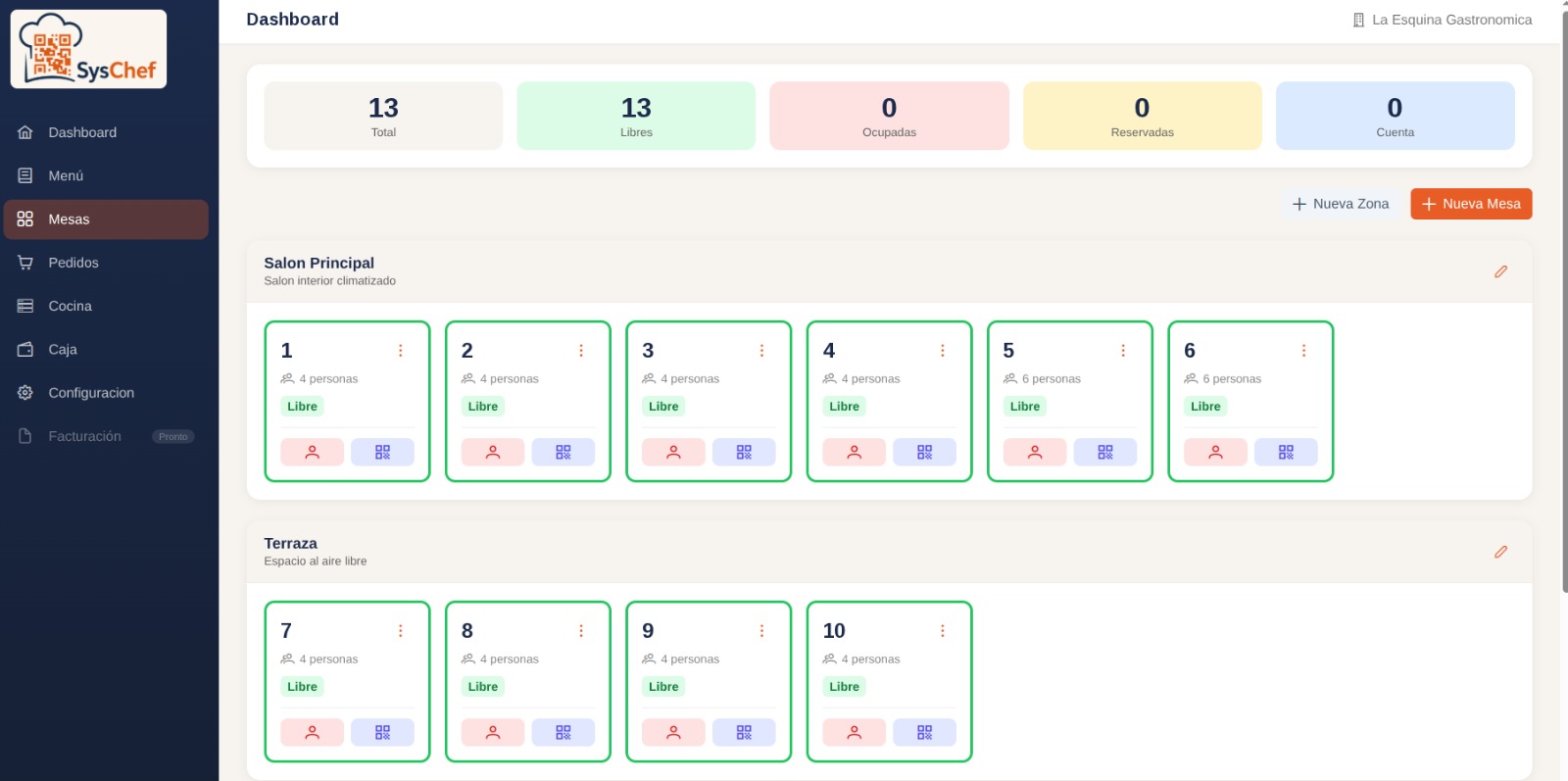Click the person button on table 8
Image resolution: width=1568 pixels, height=781 pixels.
pyautogui.click(x=493, y=732)
